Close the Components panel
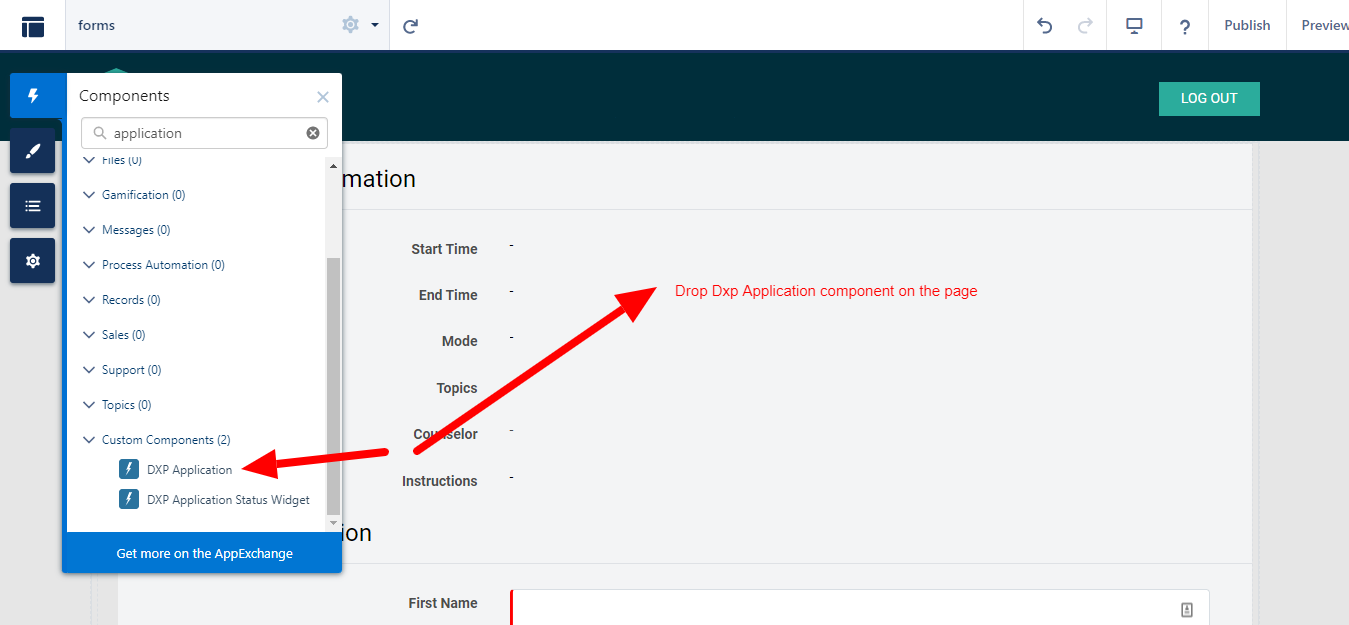 click(x=322, y=97)
